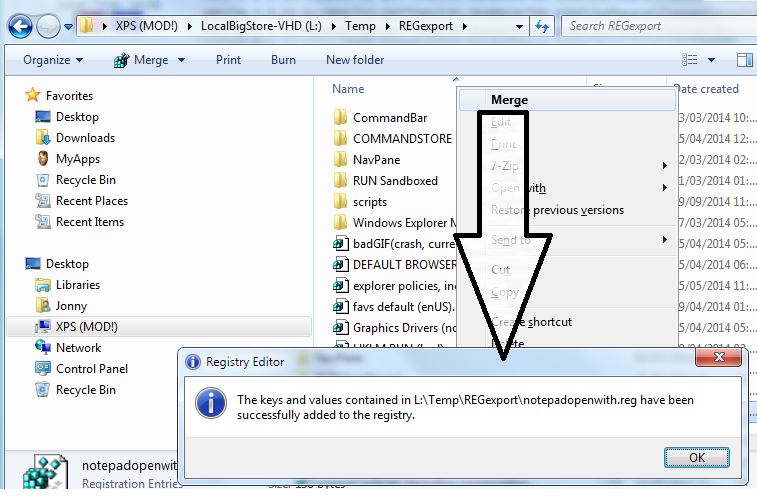Open the recent locations dropdown arrow
This screenshot has height=500, width=757.
click(69, 27)
